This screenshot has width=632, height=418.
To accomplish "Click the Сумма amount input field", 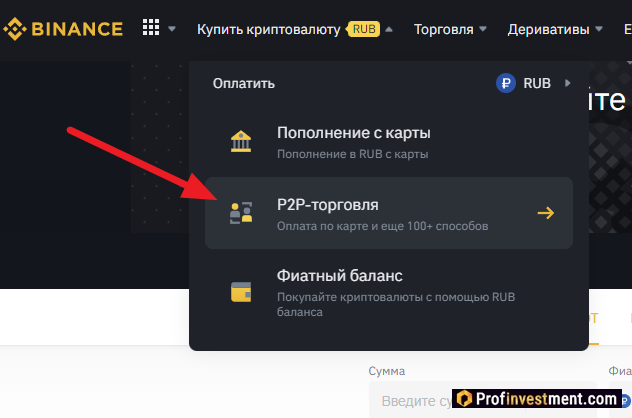I will (x=482, y=400).
